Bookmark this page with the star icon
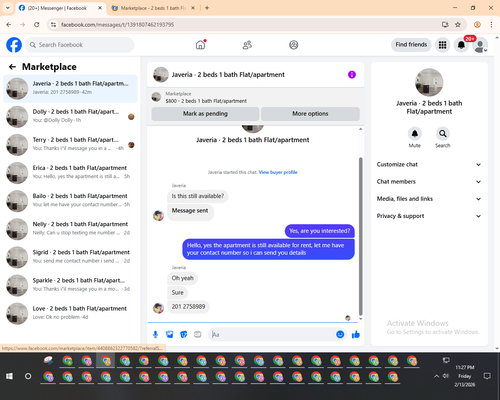 click(x=458, y=25)
